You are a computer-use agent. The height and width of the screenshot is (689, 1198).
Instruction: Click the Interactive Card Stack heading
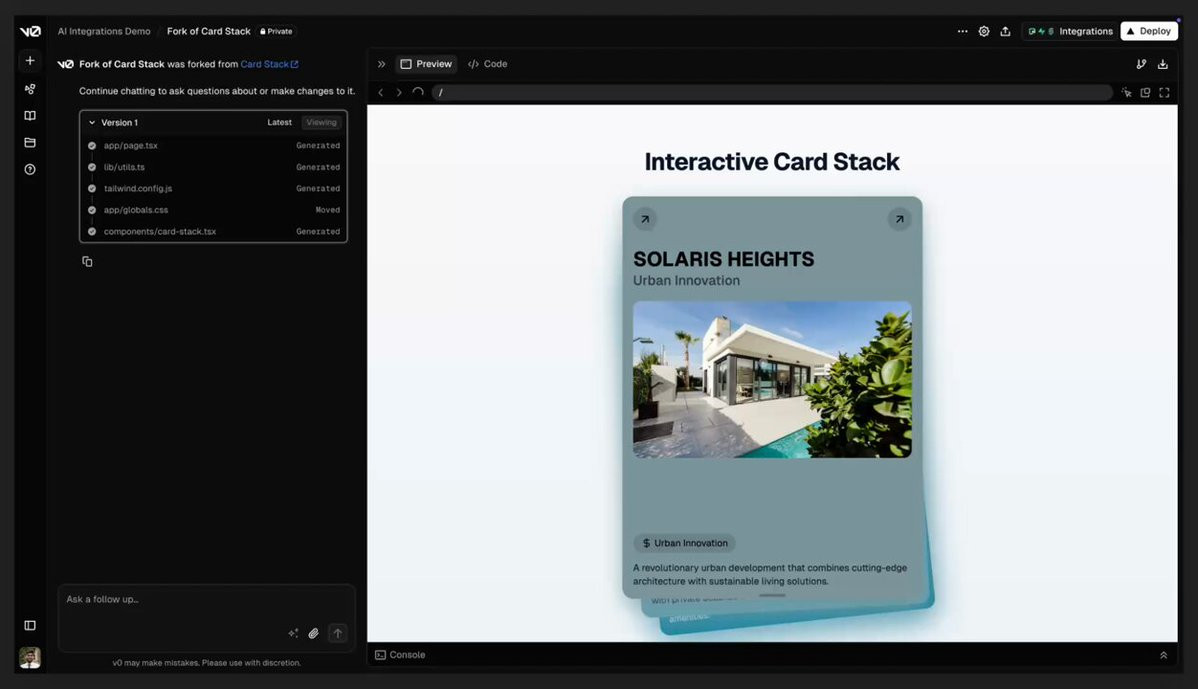772,162
